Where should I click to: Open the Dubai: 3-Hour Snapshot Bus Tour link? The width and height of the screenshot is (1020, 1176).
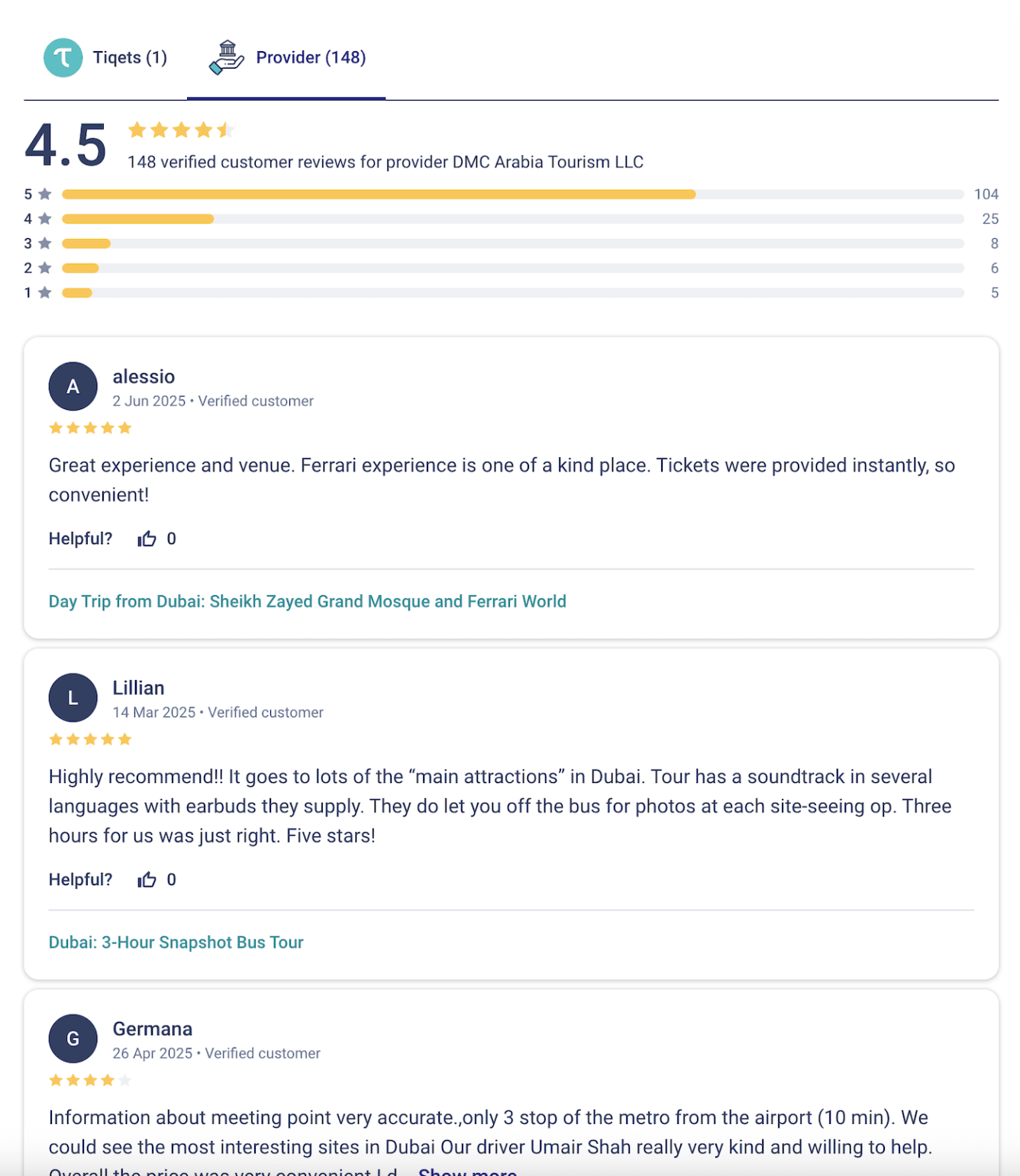(176, 942)
